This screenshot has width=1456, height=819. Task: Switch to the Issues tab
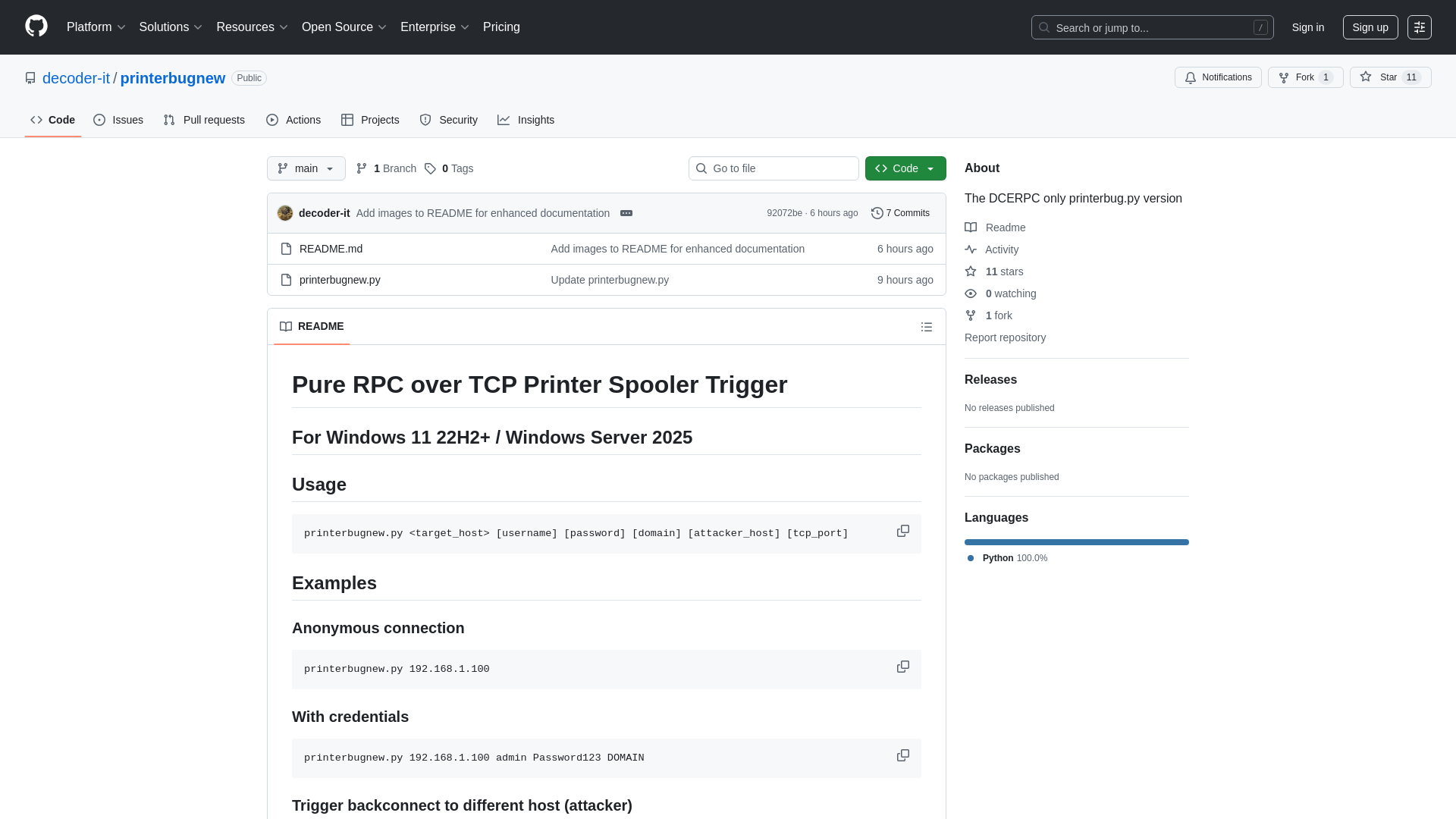(x=118, y=120)
